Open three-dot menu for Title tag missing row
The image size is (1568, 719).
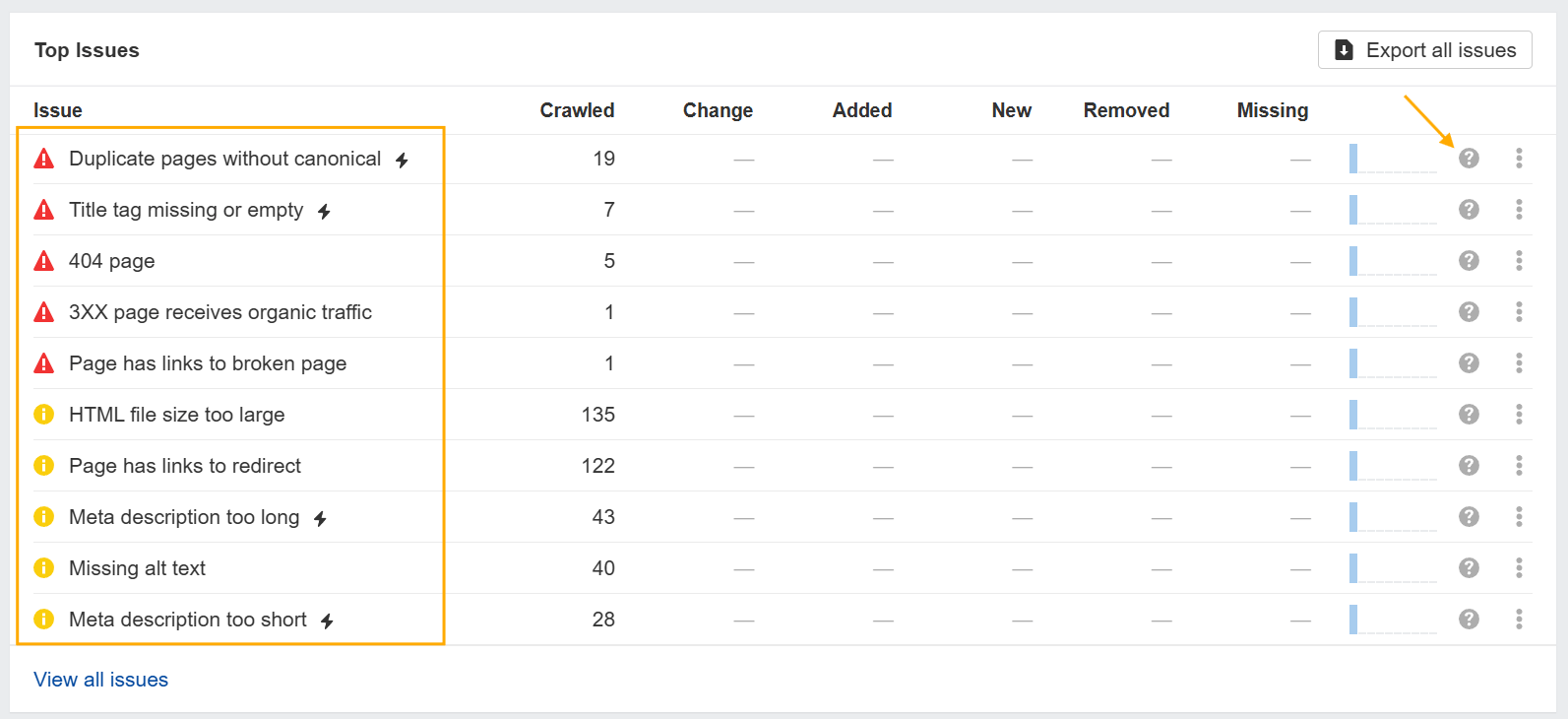tap(1519, 210)
